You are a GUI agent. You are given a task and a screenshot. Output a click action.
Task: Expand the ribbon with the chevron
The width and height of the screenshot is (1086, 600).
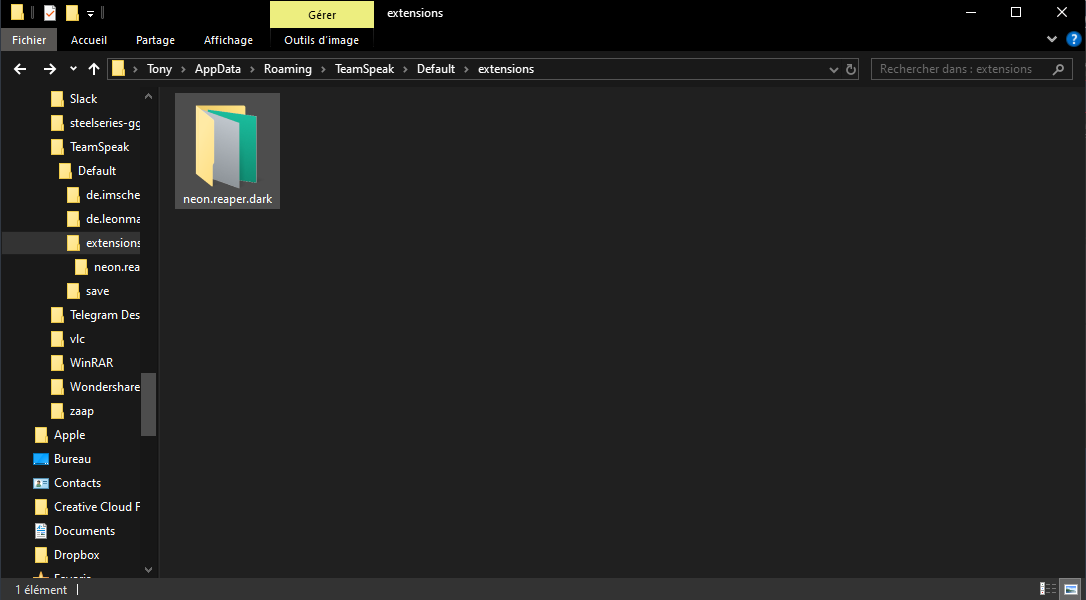tap(1052, 39)
